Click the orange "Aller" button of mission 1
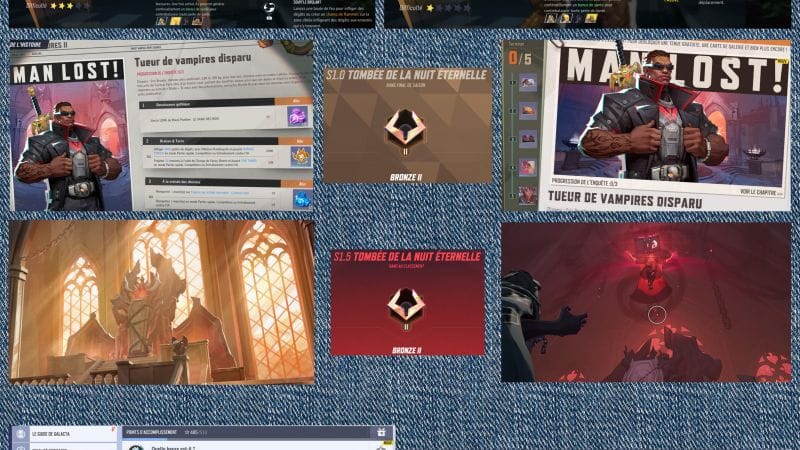This screenshot has width=800, height=450. [x=295, y=101]
